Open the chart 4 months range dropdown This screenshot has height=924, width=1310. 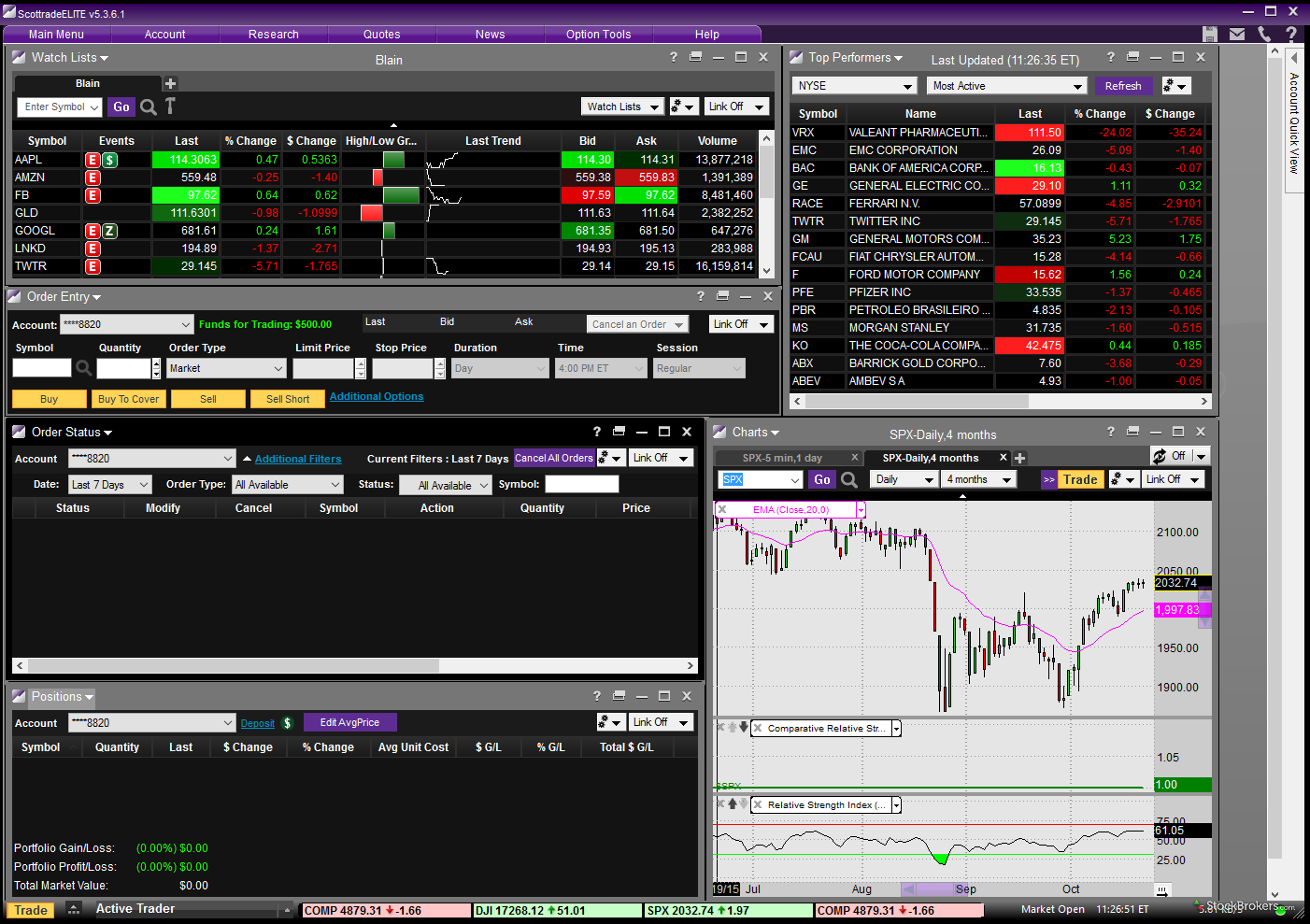tap(979, 479)
